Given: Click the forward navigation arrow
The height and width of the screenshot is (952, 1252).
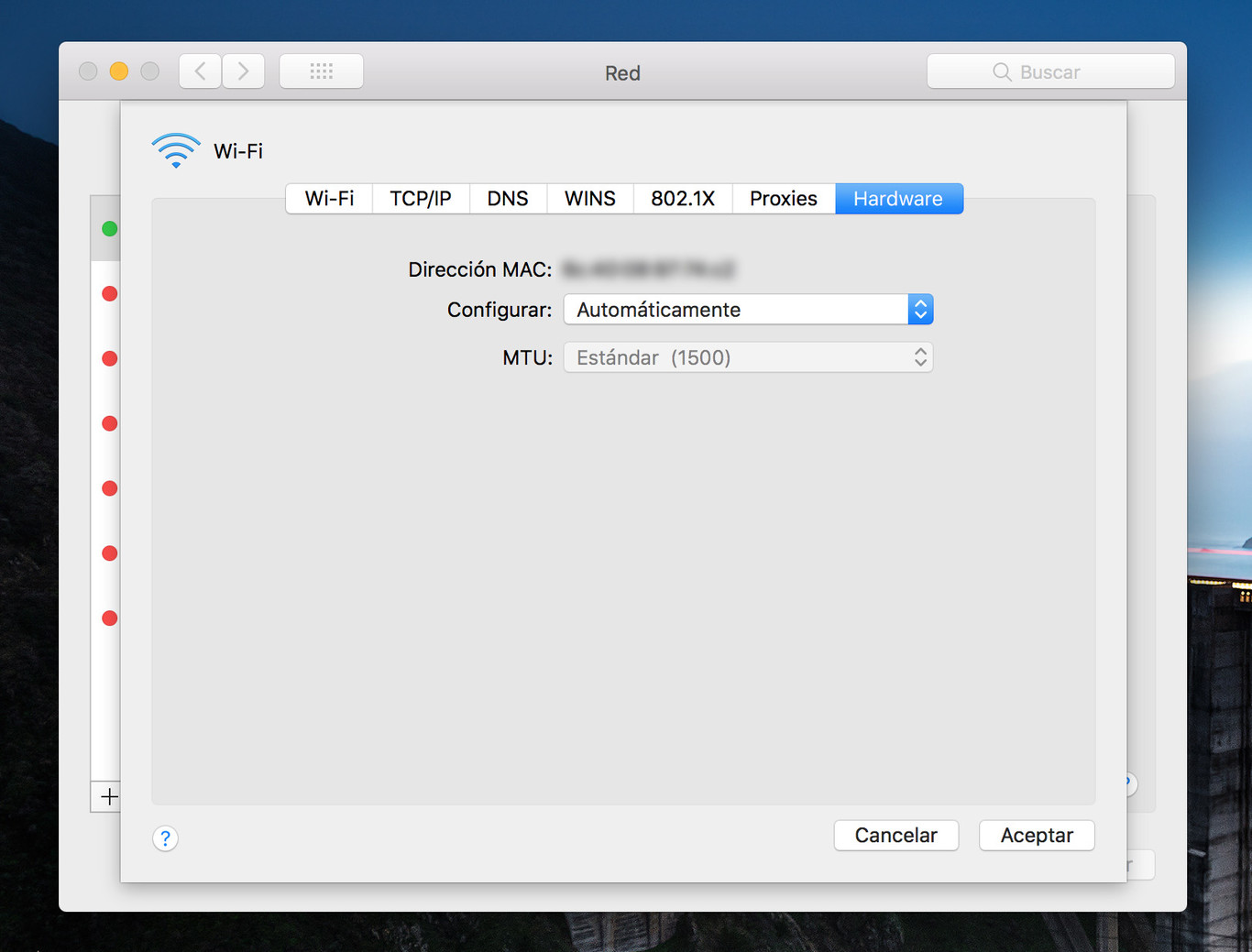Looking at the screenshot, I should coord(243,71).
